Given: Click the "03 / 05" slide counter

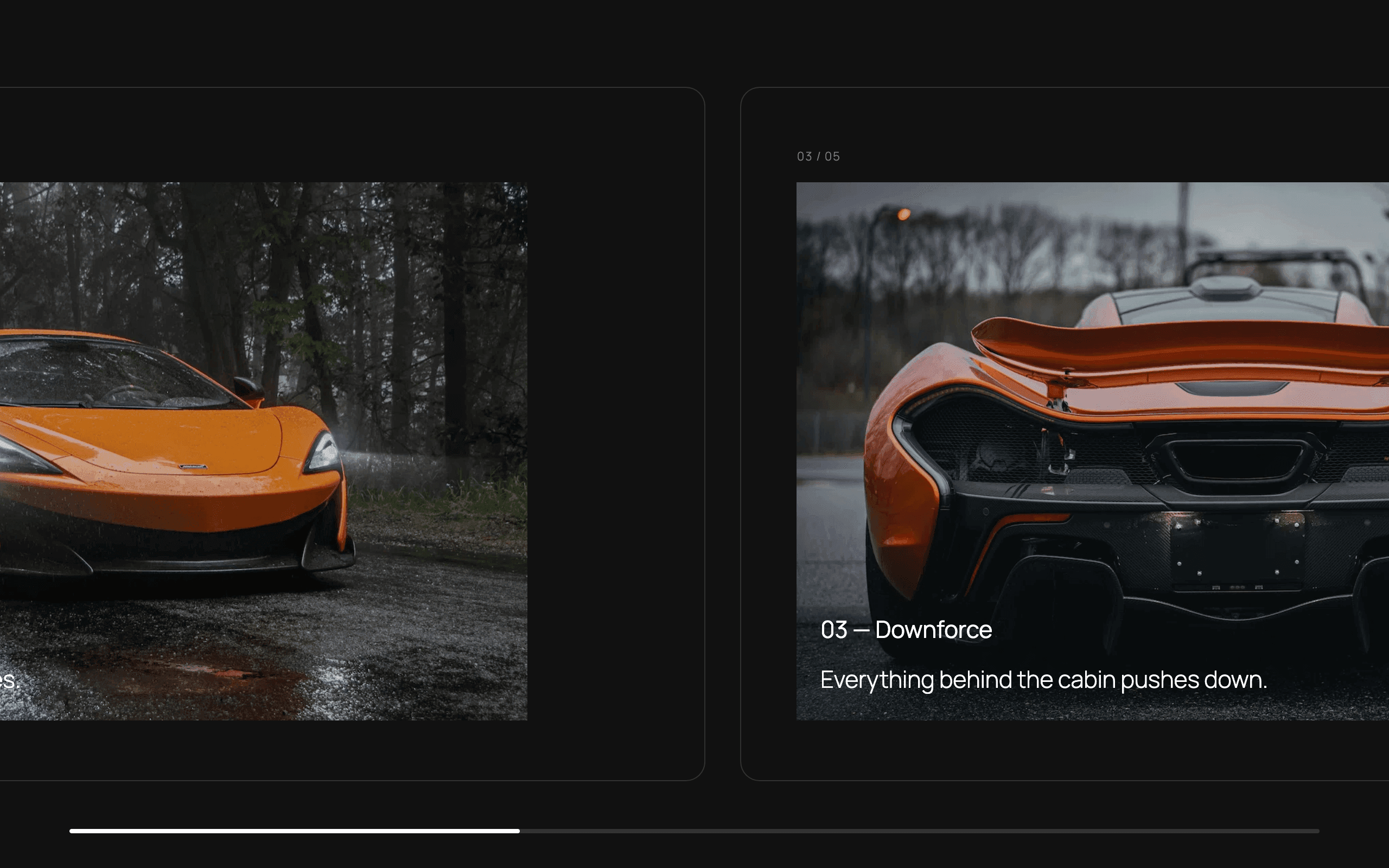Looking at the screenshot, I should pyautogui.click(x=818, y=156).
